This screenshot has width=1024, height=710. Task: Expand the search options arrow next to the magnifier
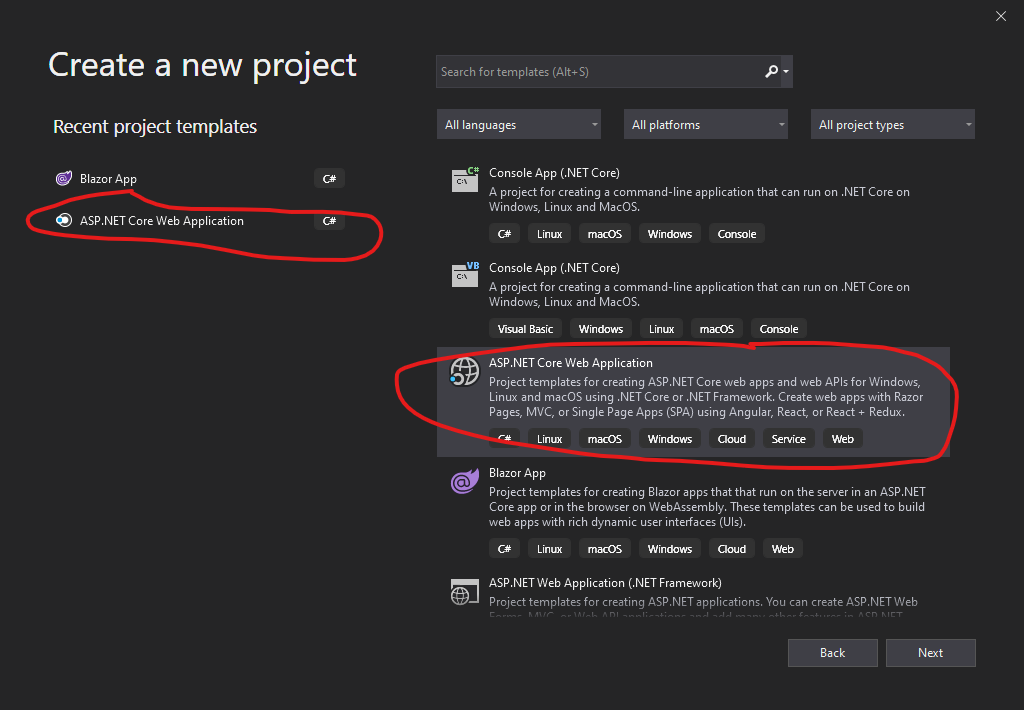(786, 71)
